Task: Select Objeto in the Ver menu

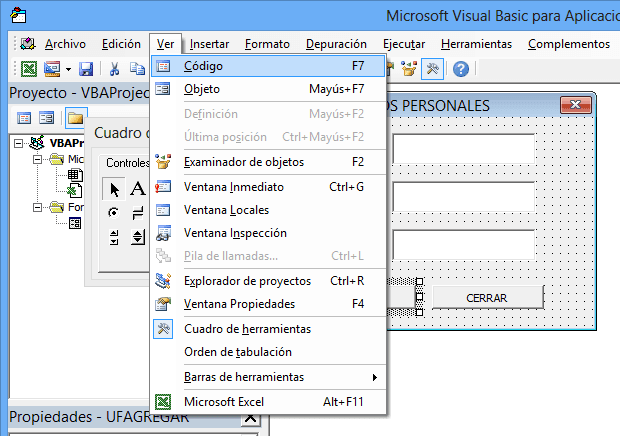Action: [x=268, y=89]
